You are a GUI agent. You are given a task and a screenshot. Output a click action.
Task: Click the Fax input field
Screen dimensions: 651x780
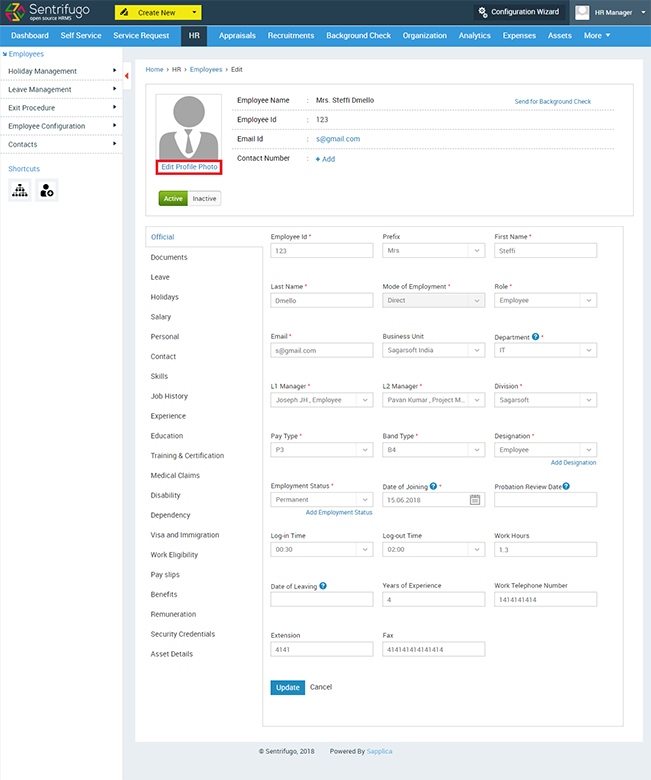434,649
